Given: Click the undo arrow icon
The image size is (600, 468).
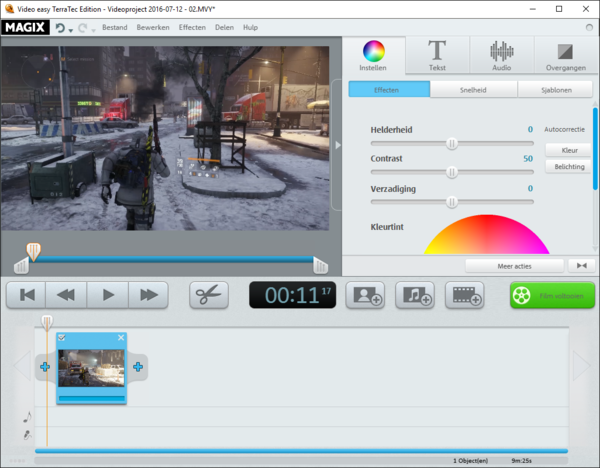Looking at the screenshot, I should tap(60, 28).
